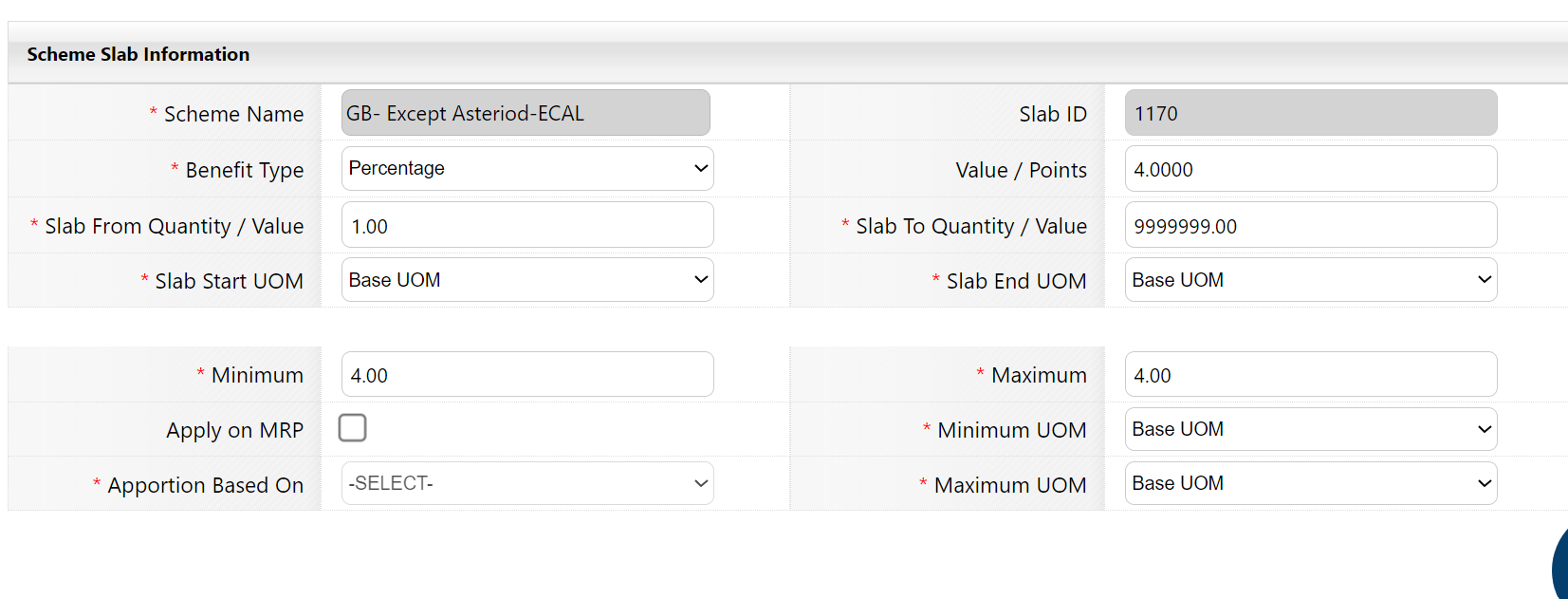Select the Value / Points input field
Screen dimensions: 1568x599
click(1311, 169)
